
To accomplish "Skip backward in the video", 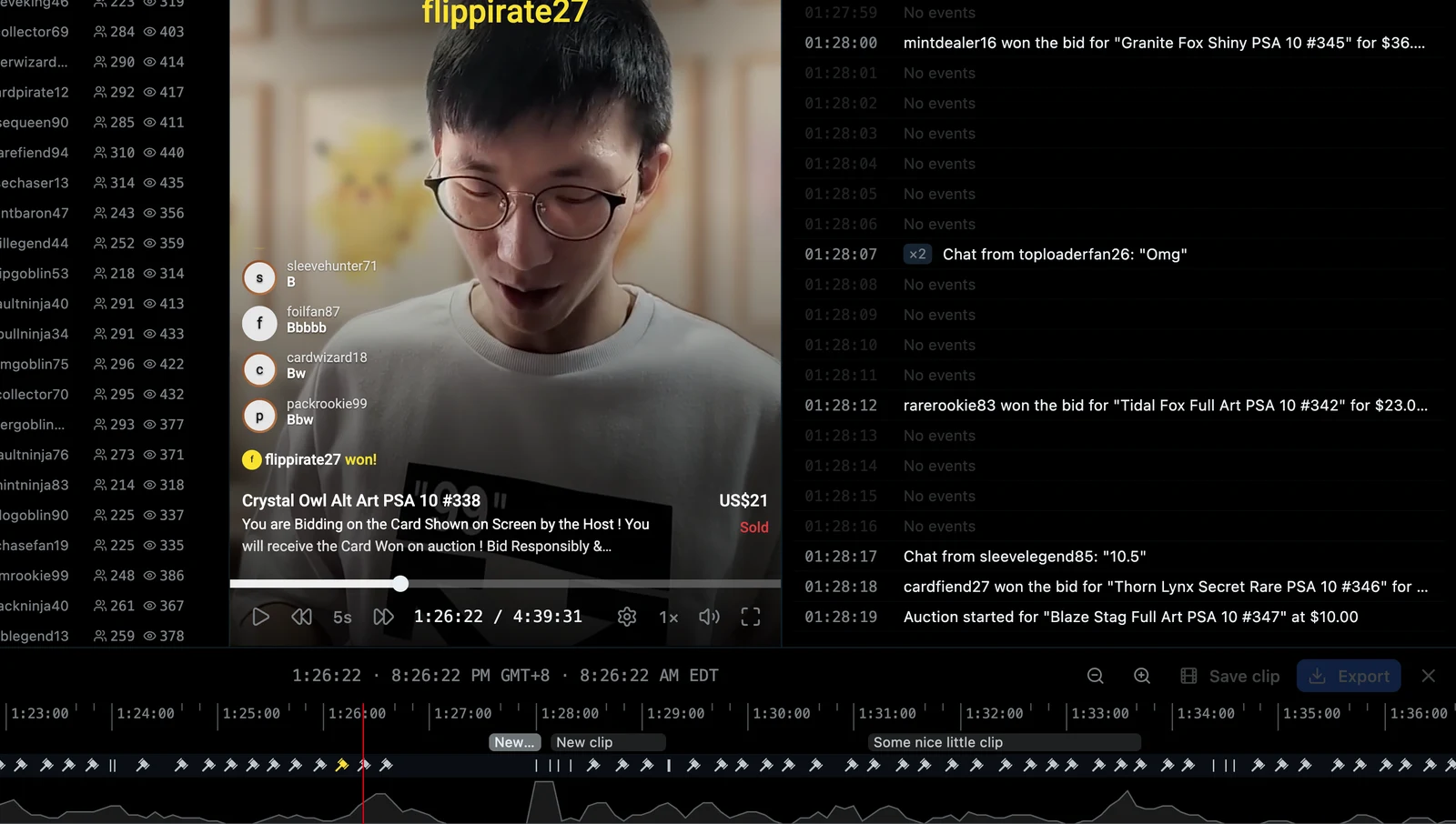I will [x=301, y=617].
